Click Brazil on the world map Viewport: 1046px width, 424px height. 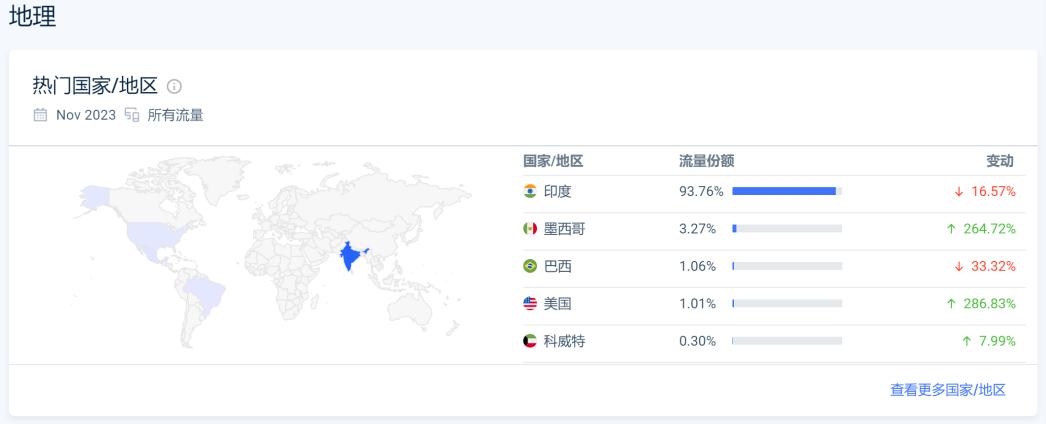point(207,291)
